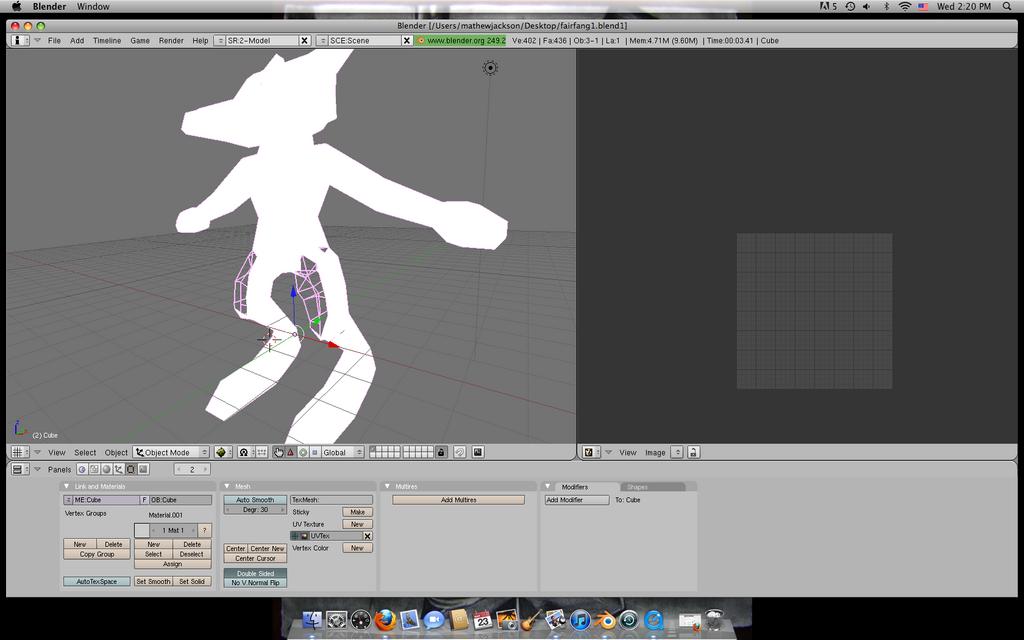Open the Add Modifier dropdown
The image size is (1024, 640).
click(577, 500)
